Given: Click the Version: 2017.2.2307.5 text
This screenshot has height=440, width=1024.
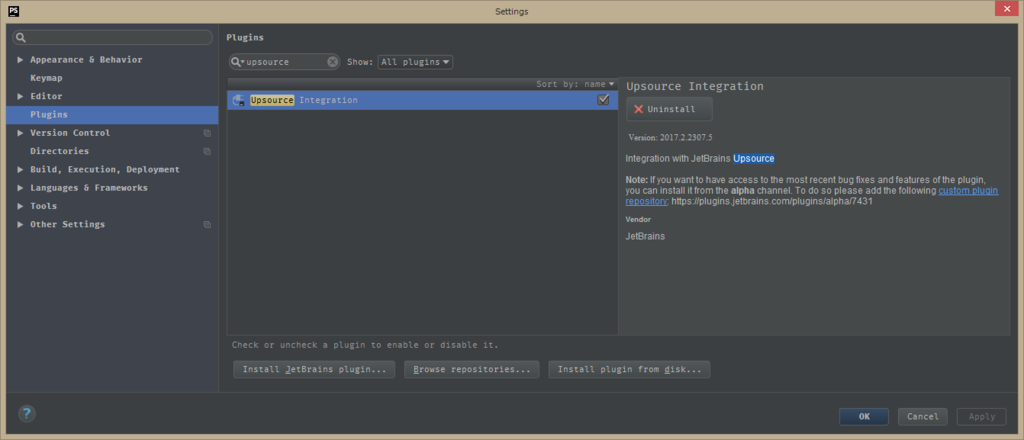Looking at the screenshot, I should (670, 138).
